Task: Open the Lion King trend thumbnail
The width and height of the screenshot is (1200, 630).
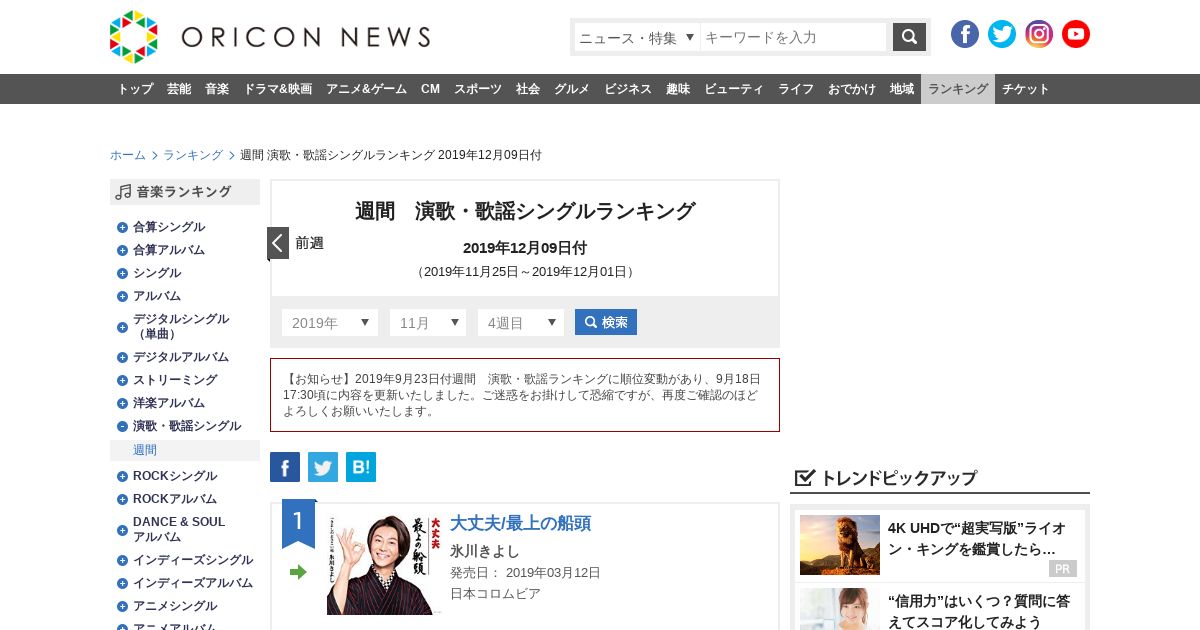Action: pos(840,545)
